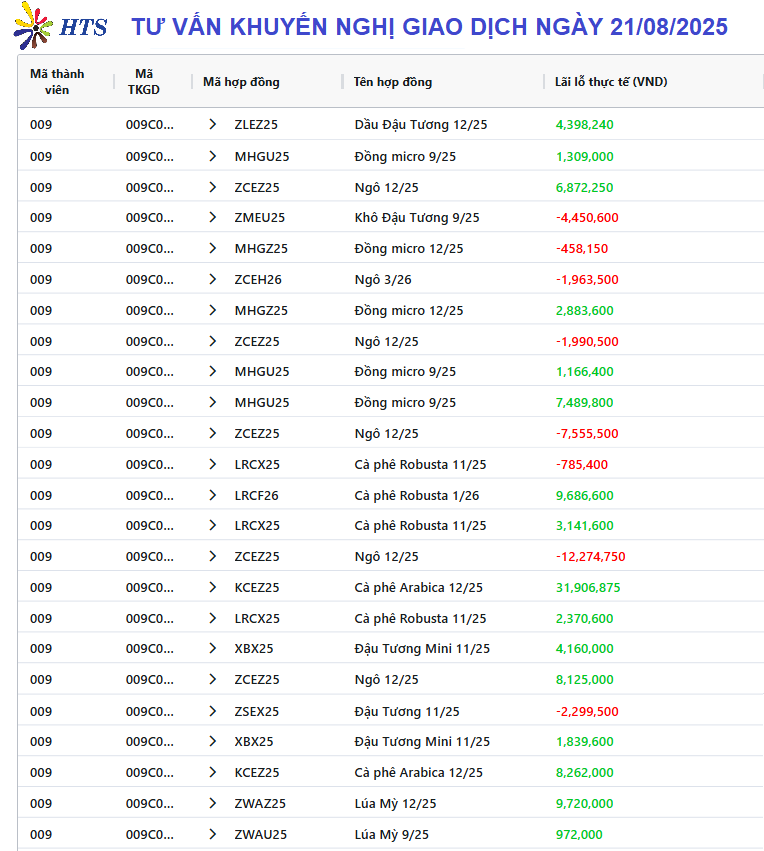
Task: Select the Lúa Mỳ 12/25 cell
Action: pos(395,804)
